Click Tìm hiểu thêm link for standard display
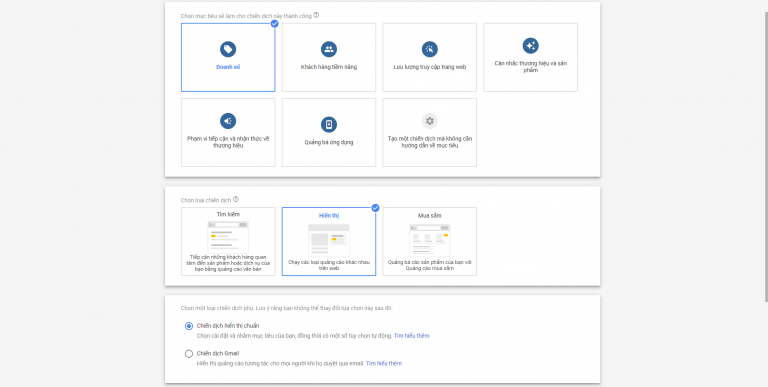 [411, 336]
